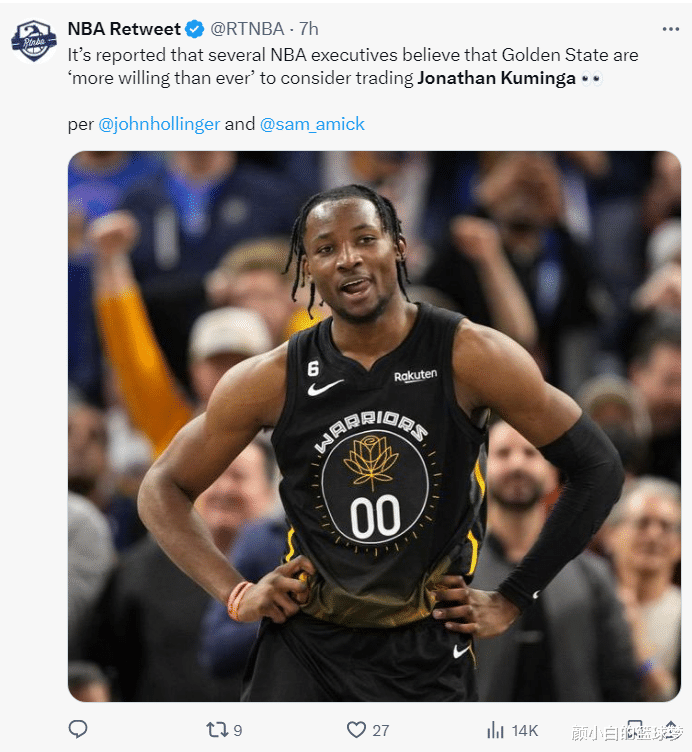Screen dimensions: 692x752
Task: Share the tweet using the share arrow icon
Action: coord(670,729)
